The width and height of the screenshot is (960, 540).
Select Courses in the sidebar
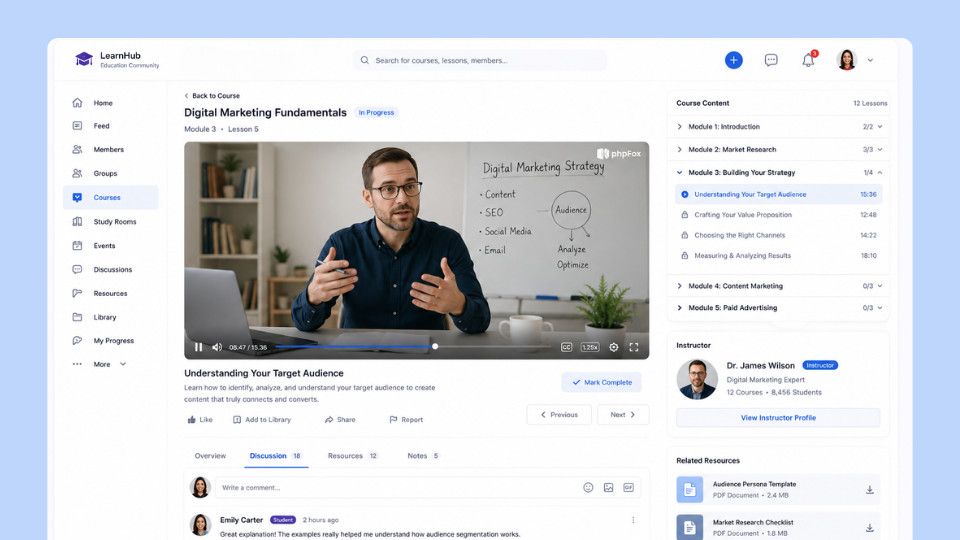(110, 197)
